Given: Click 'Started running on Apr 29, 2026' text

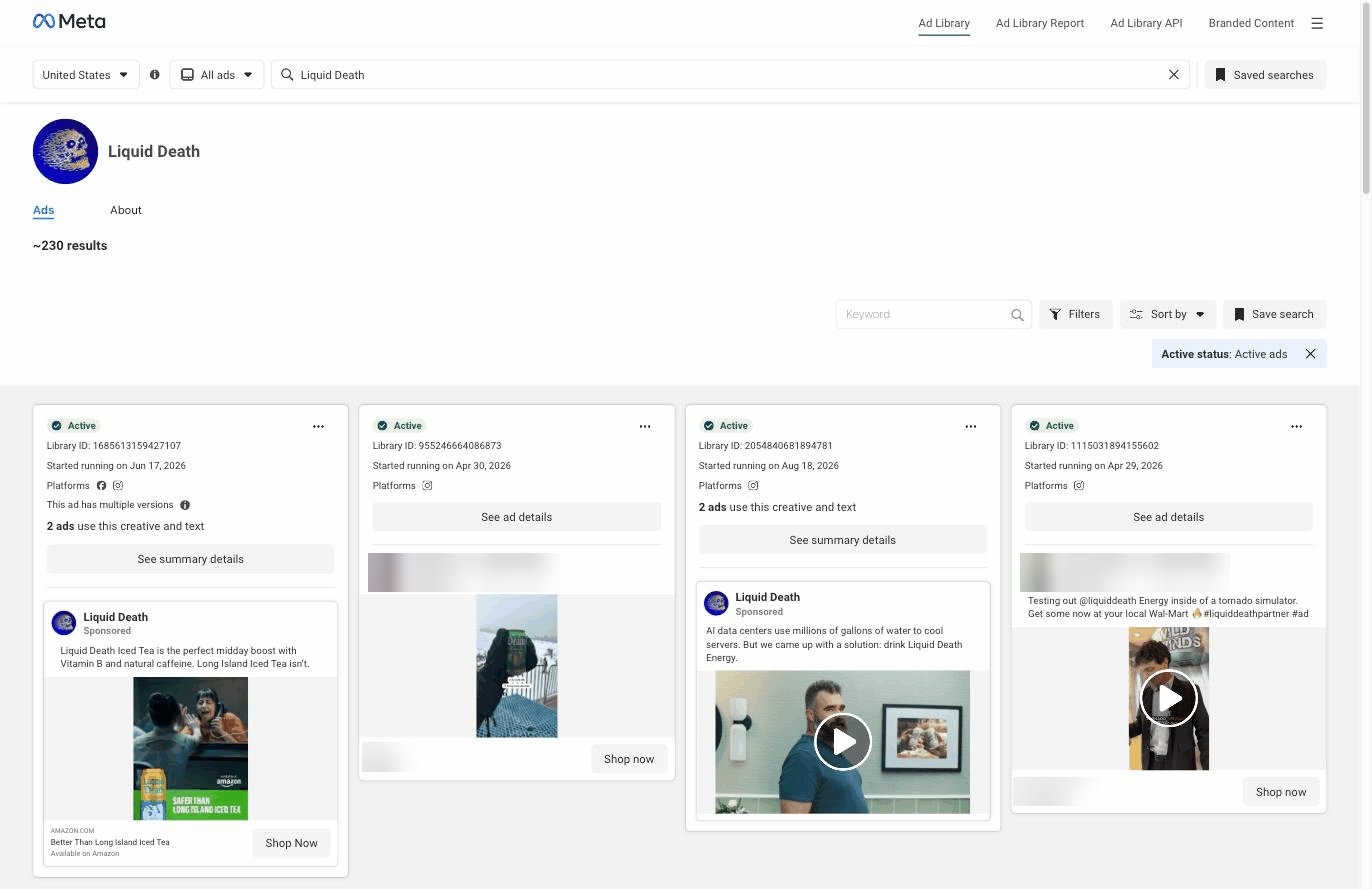Looking at the screenshot, I should point(1094,466).
